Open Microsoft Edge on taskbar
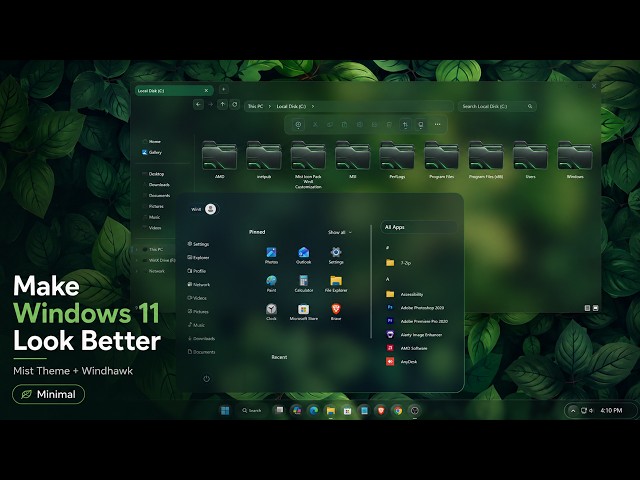 313,410
